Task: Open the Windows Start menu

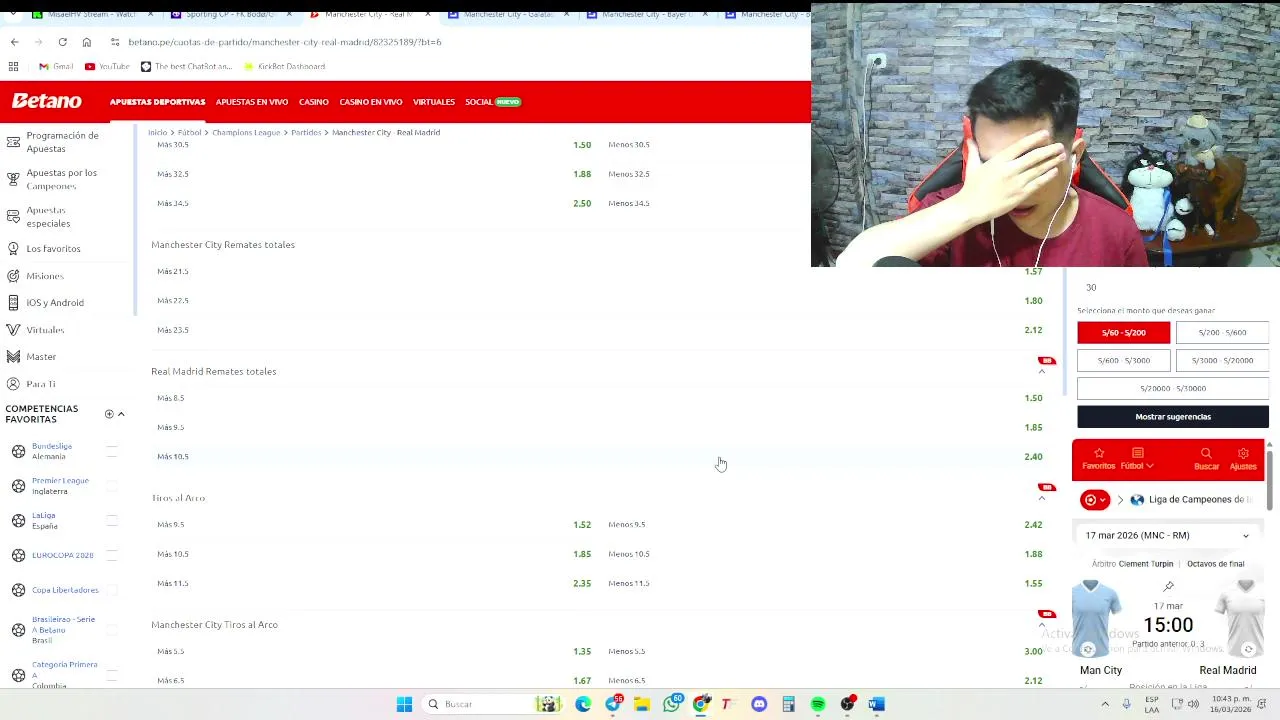Action: [x=404, y=704]
